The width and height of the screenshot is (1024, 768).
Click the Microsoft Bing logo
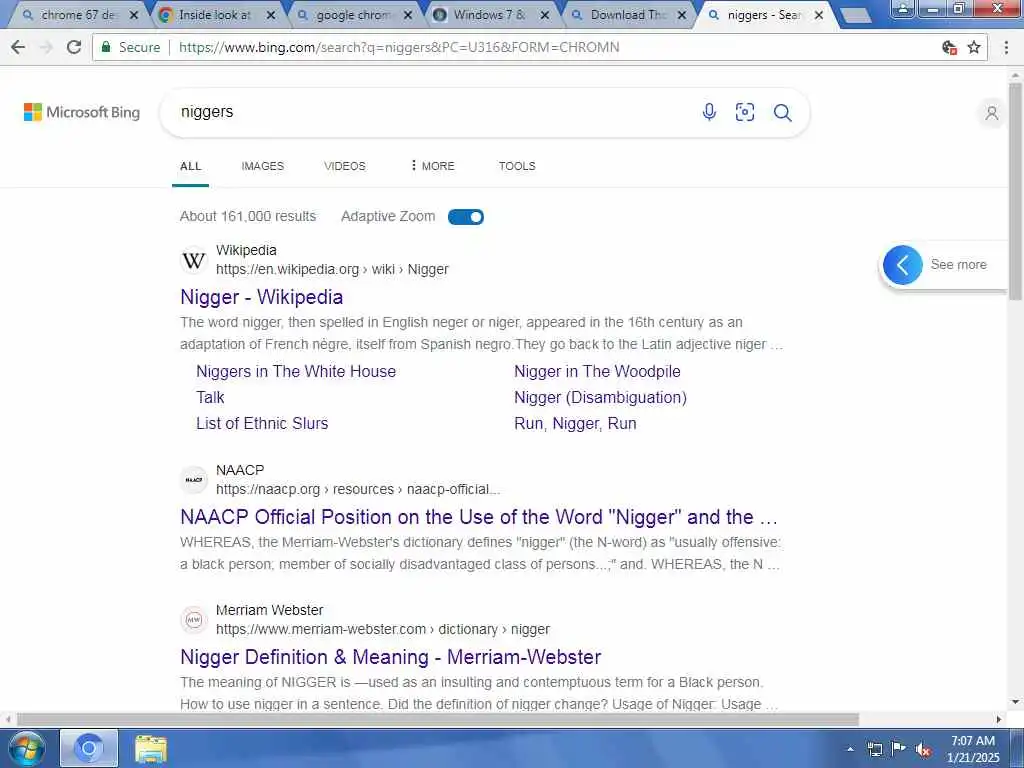[x=82, y=112]
